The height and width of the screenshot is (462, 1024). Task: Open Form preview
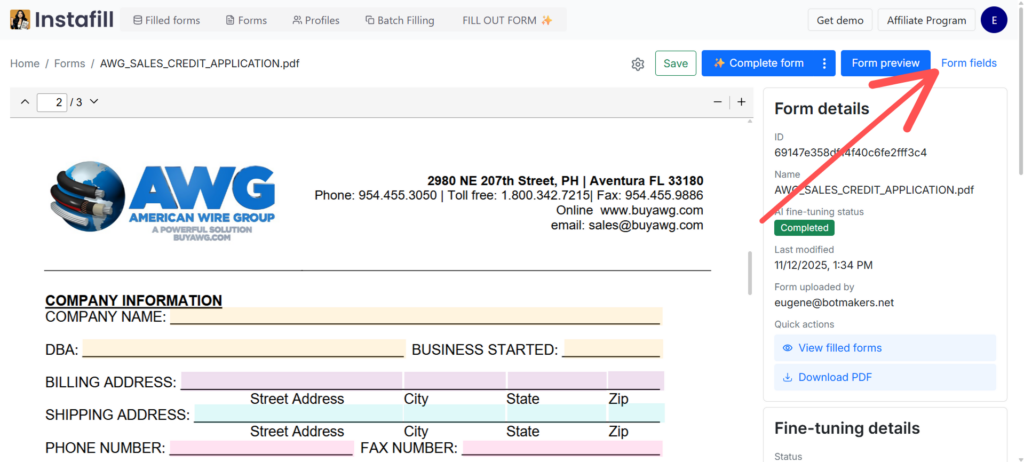885,64
